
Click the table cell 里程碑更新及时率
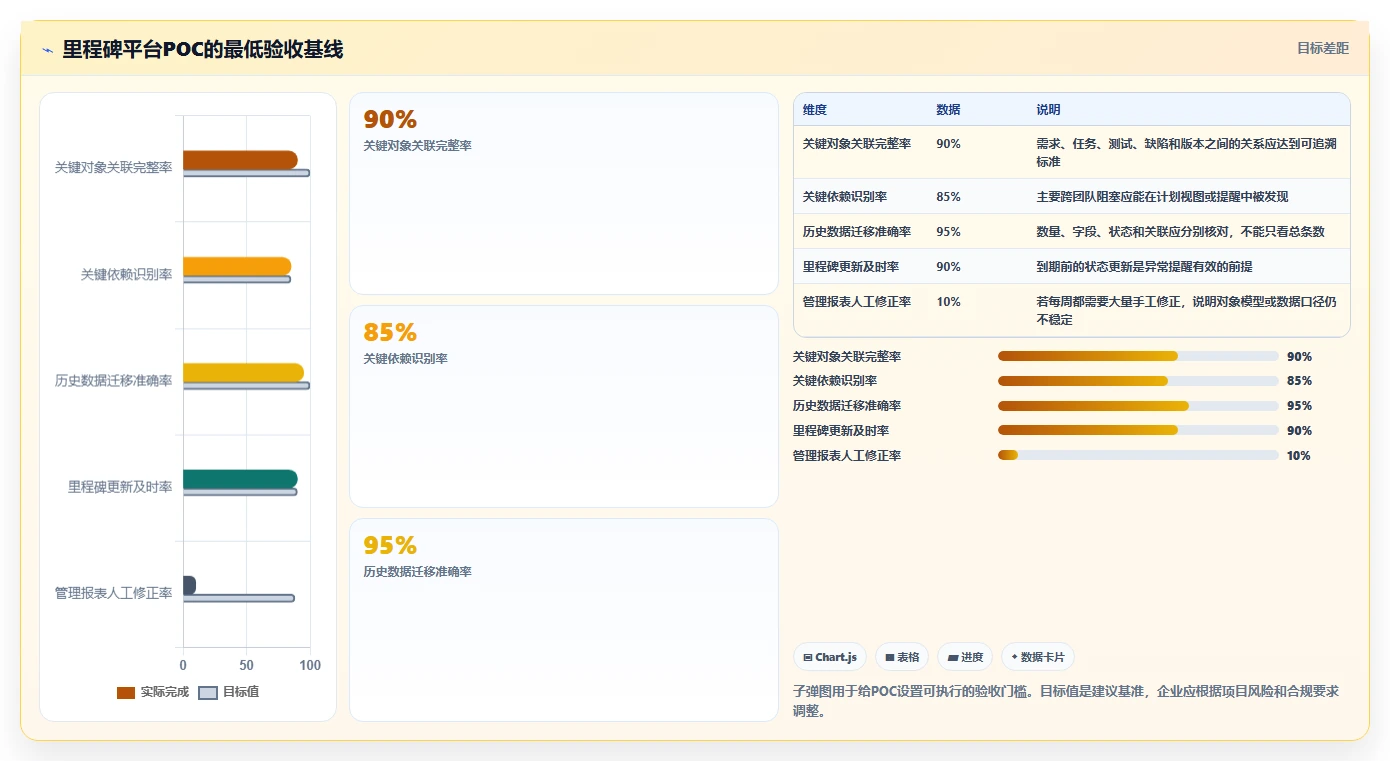click(x=851, y=267)
